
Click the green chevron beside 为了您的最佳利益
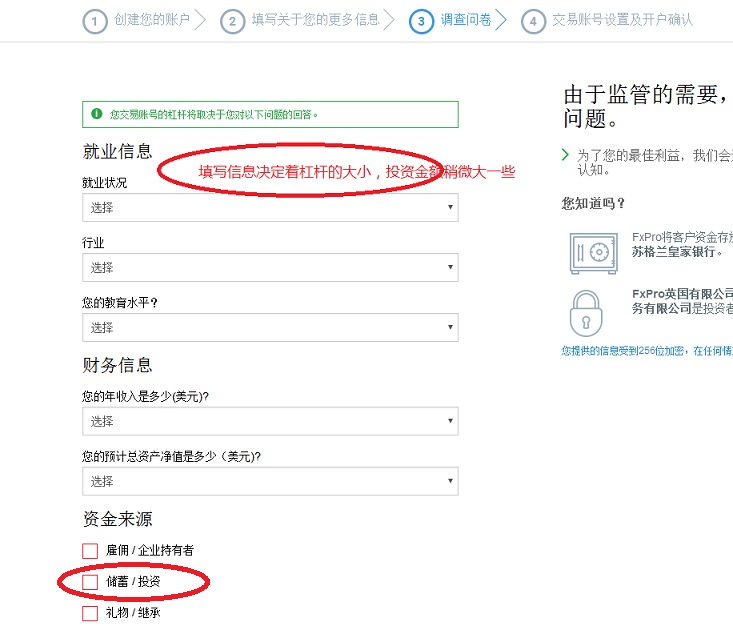pos(566,155)
